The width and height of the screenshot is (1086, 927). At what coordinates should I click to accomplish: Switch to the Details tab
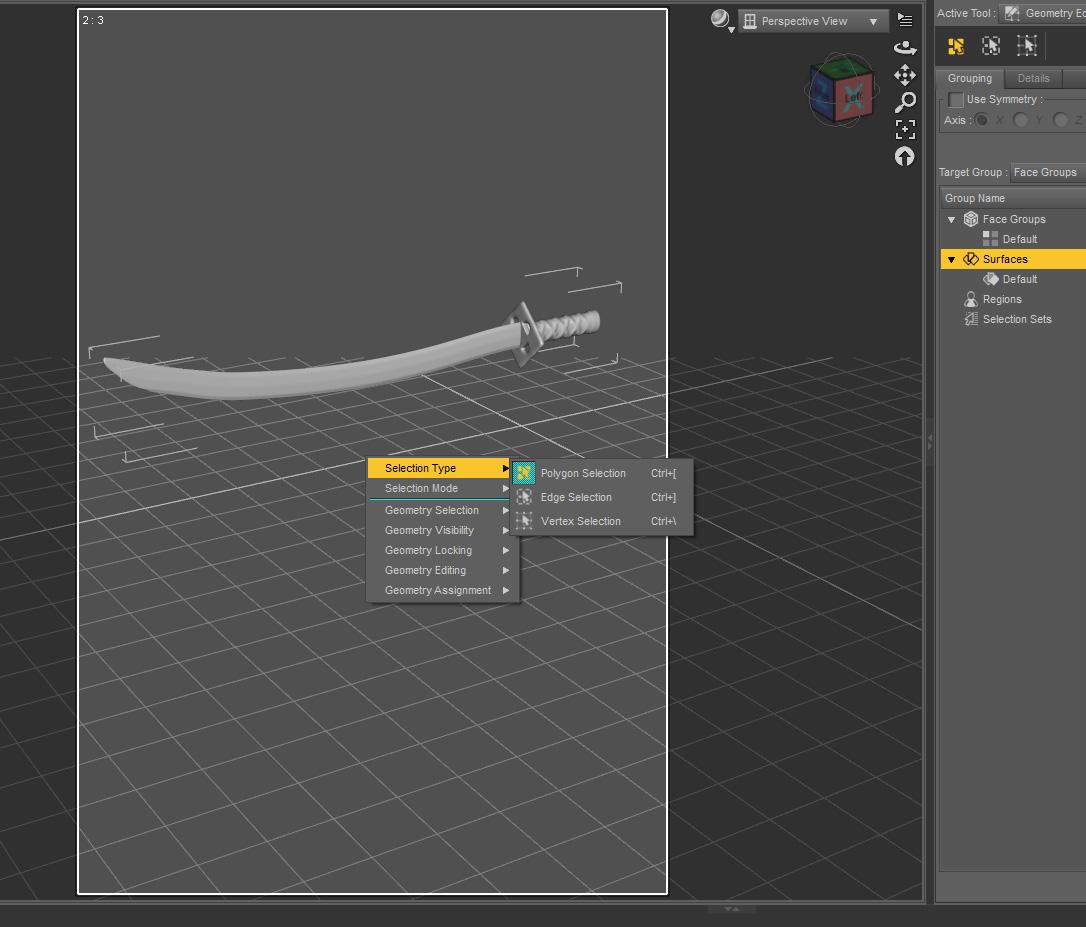pyautogui.click(x=1033, y=78)
